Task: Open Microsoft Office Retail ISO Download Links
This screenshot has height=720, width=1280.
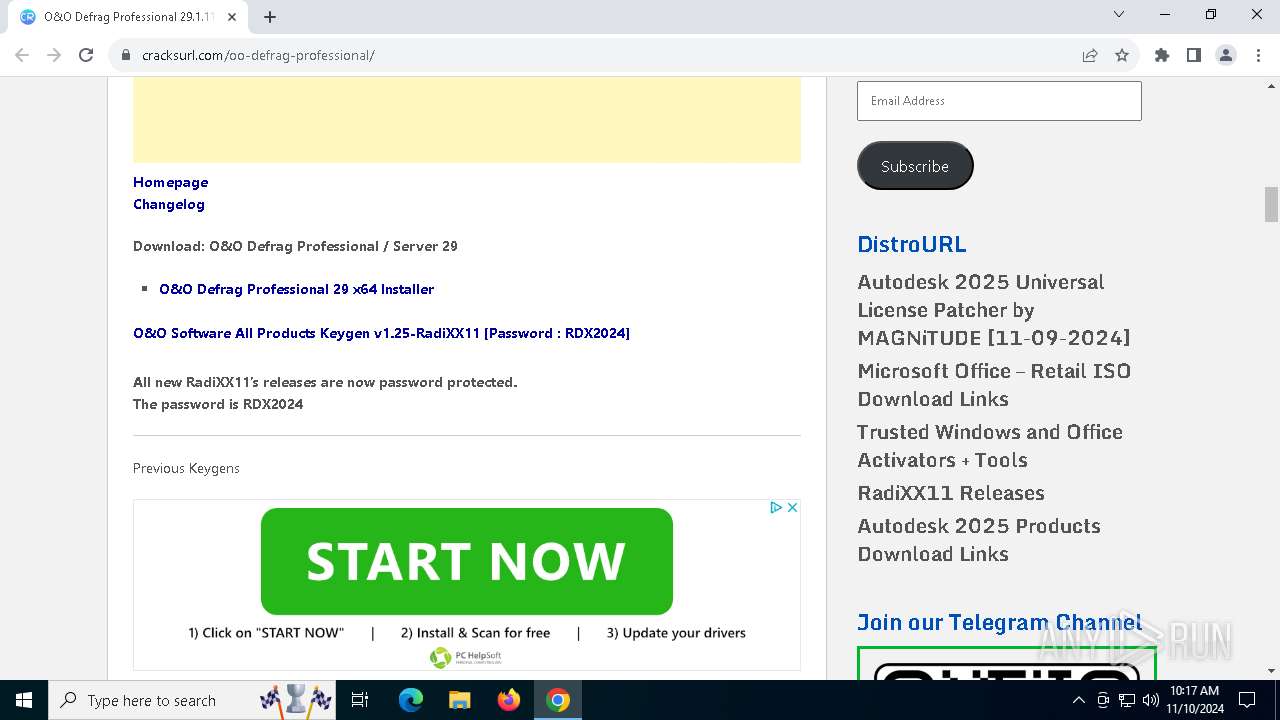Action: click(994, 385)
